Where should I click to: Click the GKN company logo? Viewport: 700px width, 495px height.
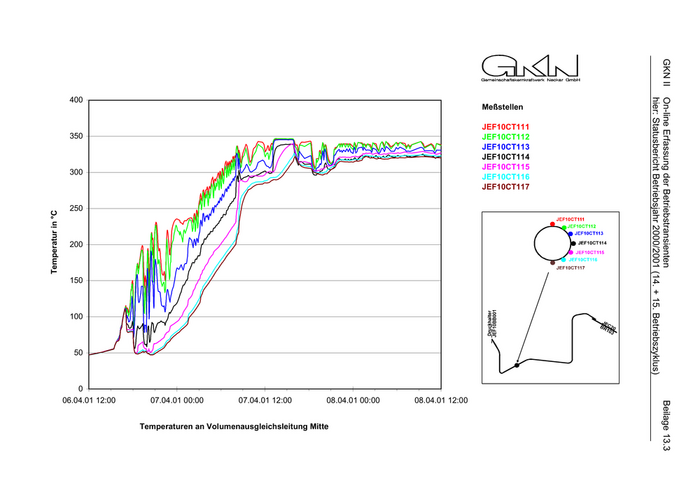pos(530,68)
